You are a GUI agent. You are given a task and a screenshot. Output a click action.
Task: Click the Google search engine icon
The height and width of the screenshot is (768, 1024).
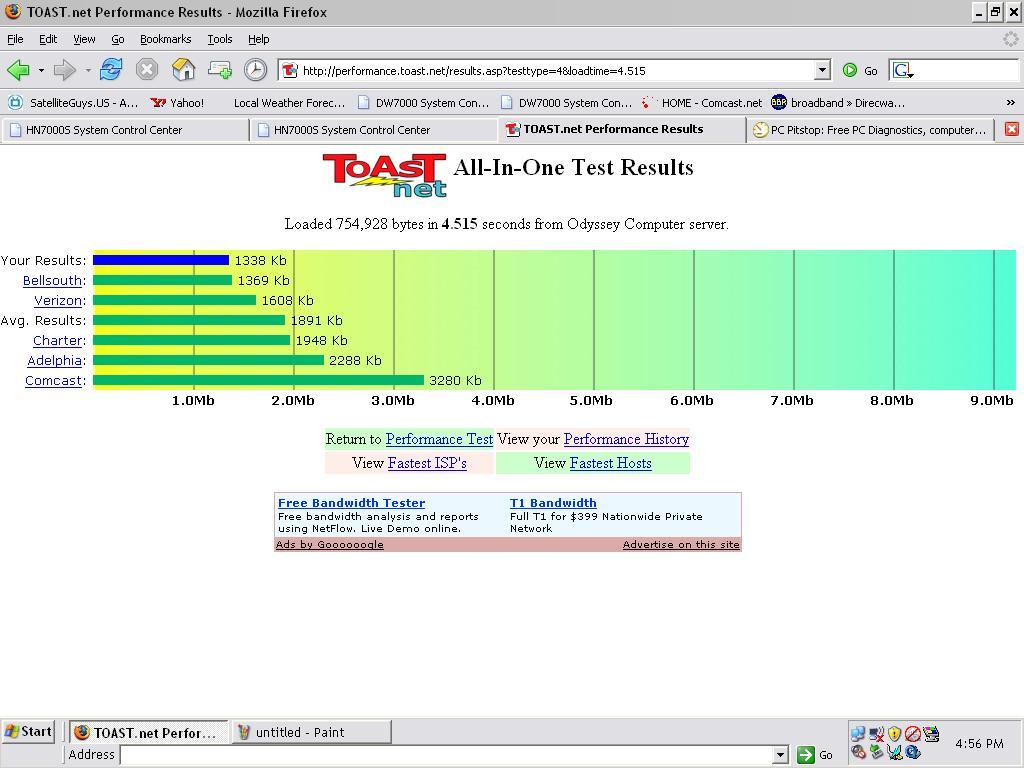tap(903, 71)
